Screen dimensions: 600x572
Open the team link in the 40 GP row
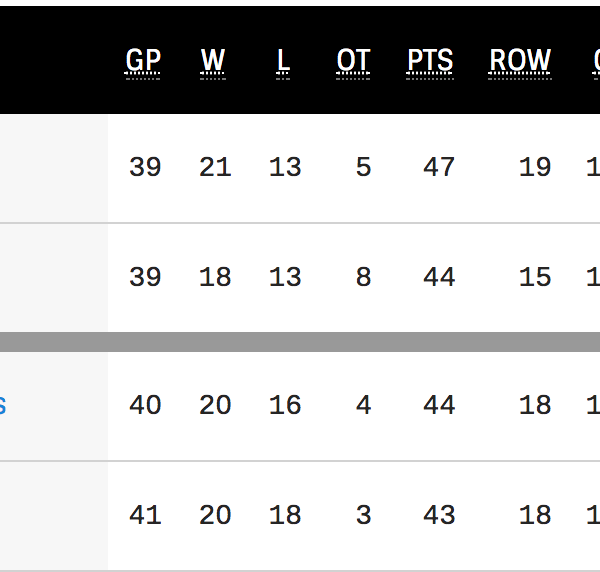coord(3,405)
